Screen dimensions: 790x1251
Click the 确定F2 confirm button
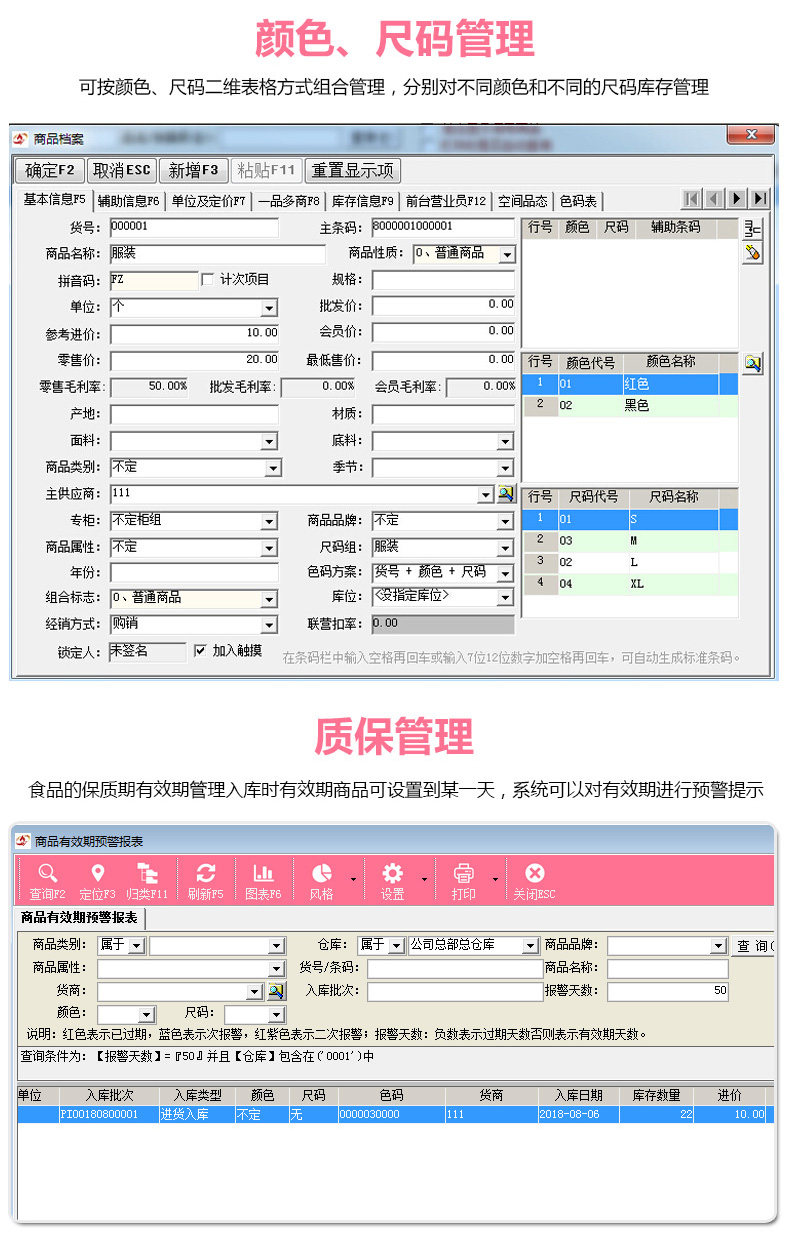pos(50,170)
